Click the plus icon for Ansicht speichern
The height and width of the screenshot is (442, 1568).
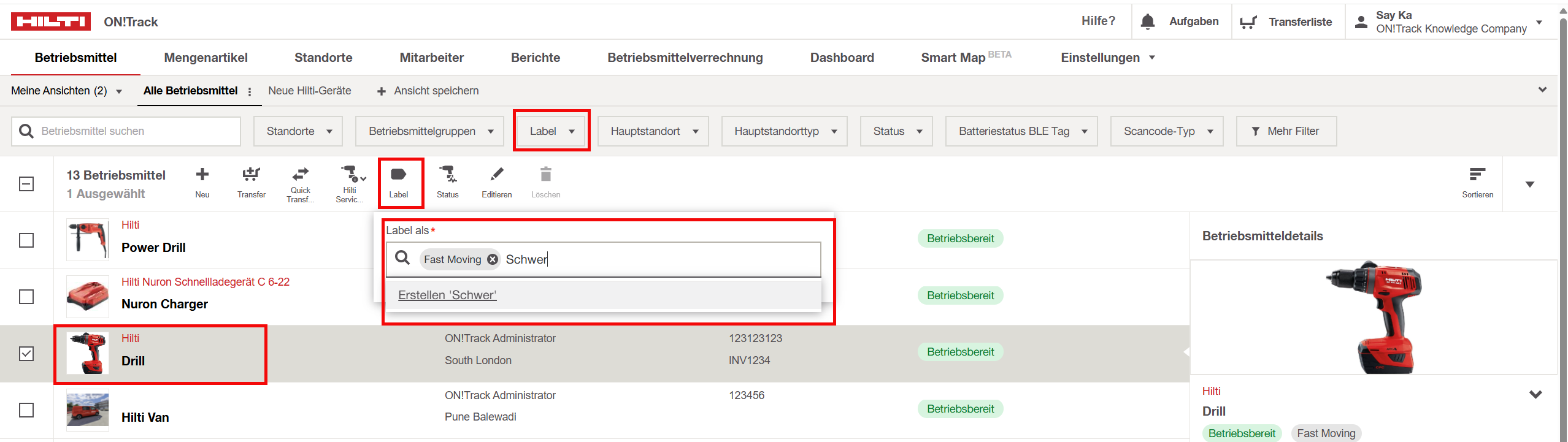tap(382, 91)
